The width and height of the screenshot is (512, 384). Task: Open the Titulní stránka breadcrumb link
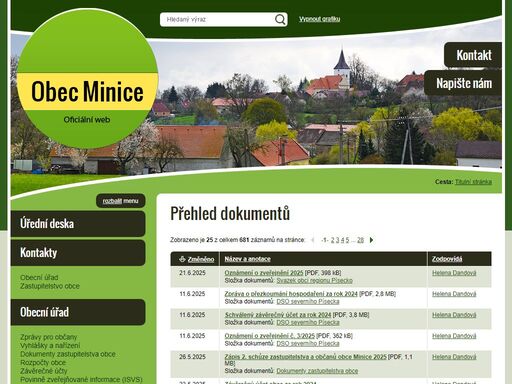coord(473,182)
